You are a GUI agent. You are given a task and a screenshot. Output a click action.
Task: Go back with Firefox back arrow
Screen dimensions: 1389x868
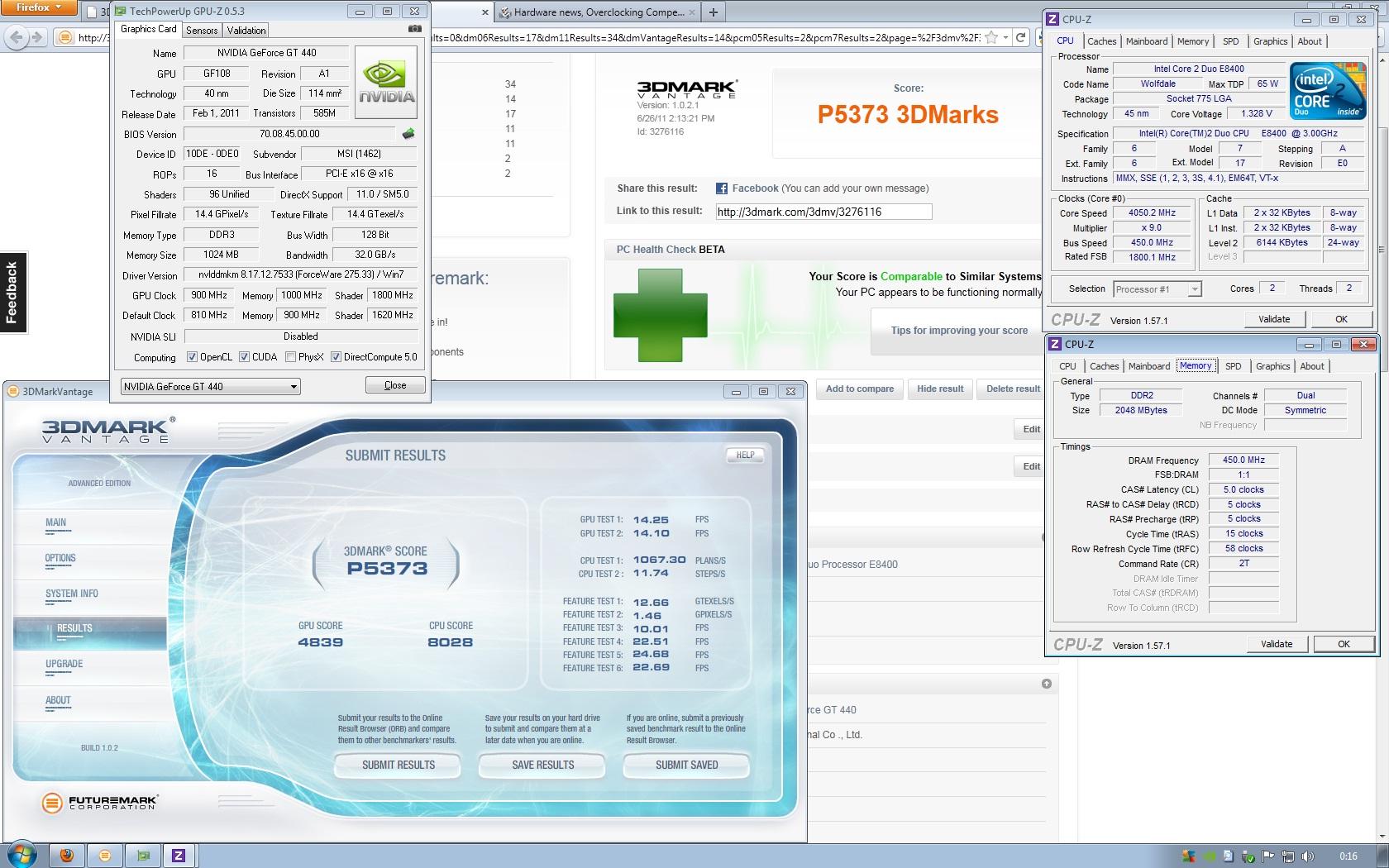click(16, 37)
